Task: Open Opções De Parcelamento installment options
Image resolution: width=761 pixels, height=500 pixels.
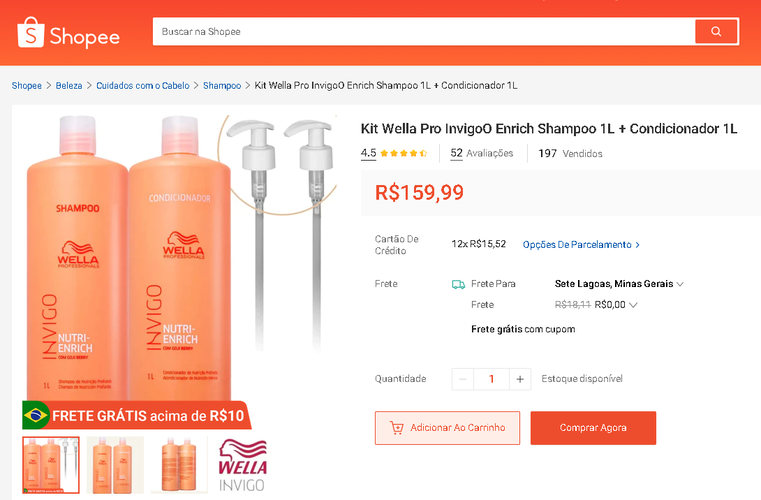Action: click(x=581, y=245)
